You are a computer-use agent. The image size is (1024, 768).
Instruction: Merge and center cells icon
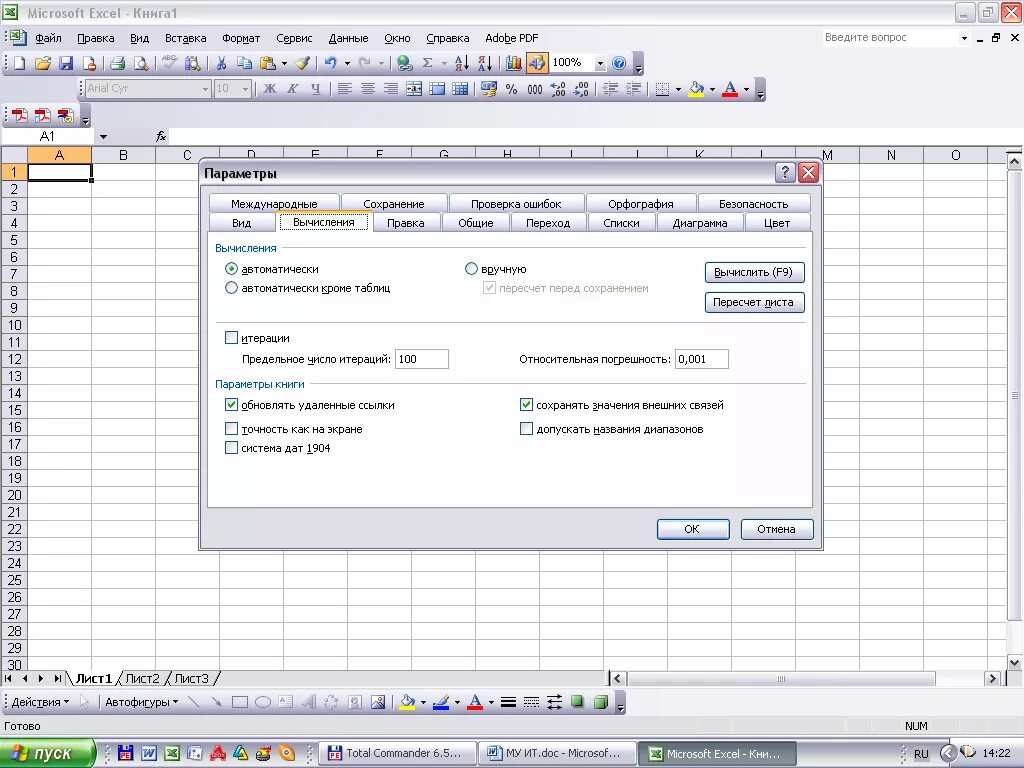tap(414, 89)
